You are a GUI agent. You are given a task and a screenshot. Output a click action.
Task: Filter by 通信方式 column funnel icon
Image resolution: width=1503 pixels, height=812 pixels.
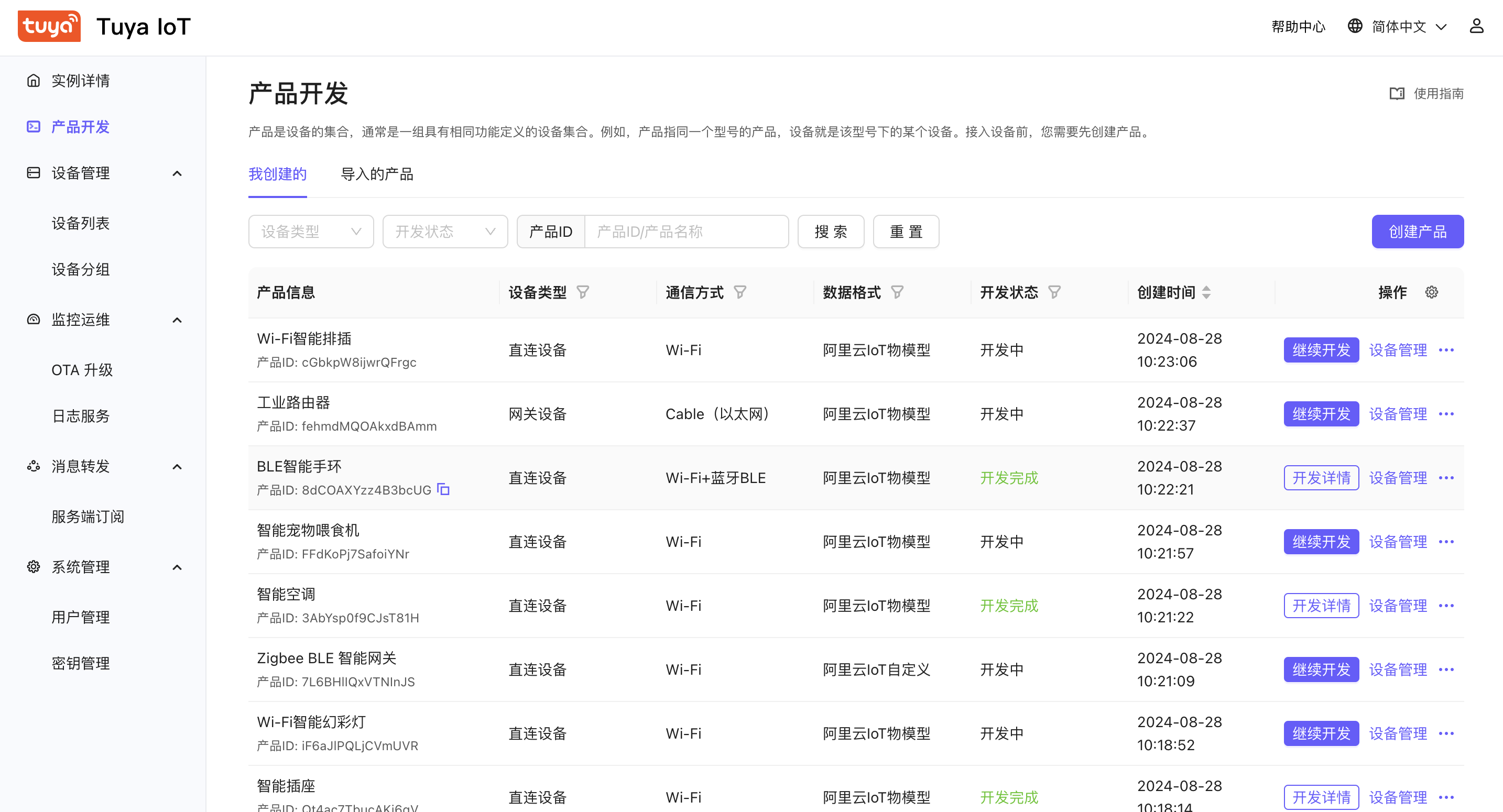pyautogui.click(x=740, y=292)
